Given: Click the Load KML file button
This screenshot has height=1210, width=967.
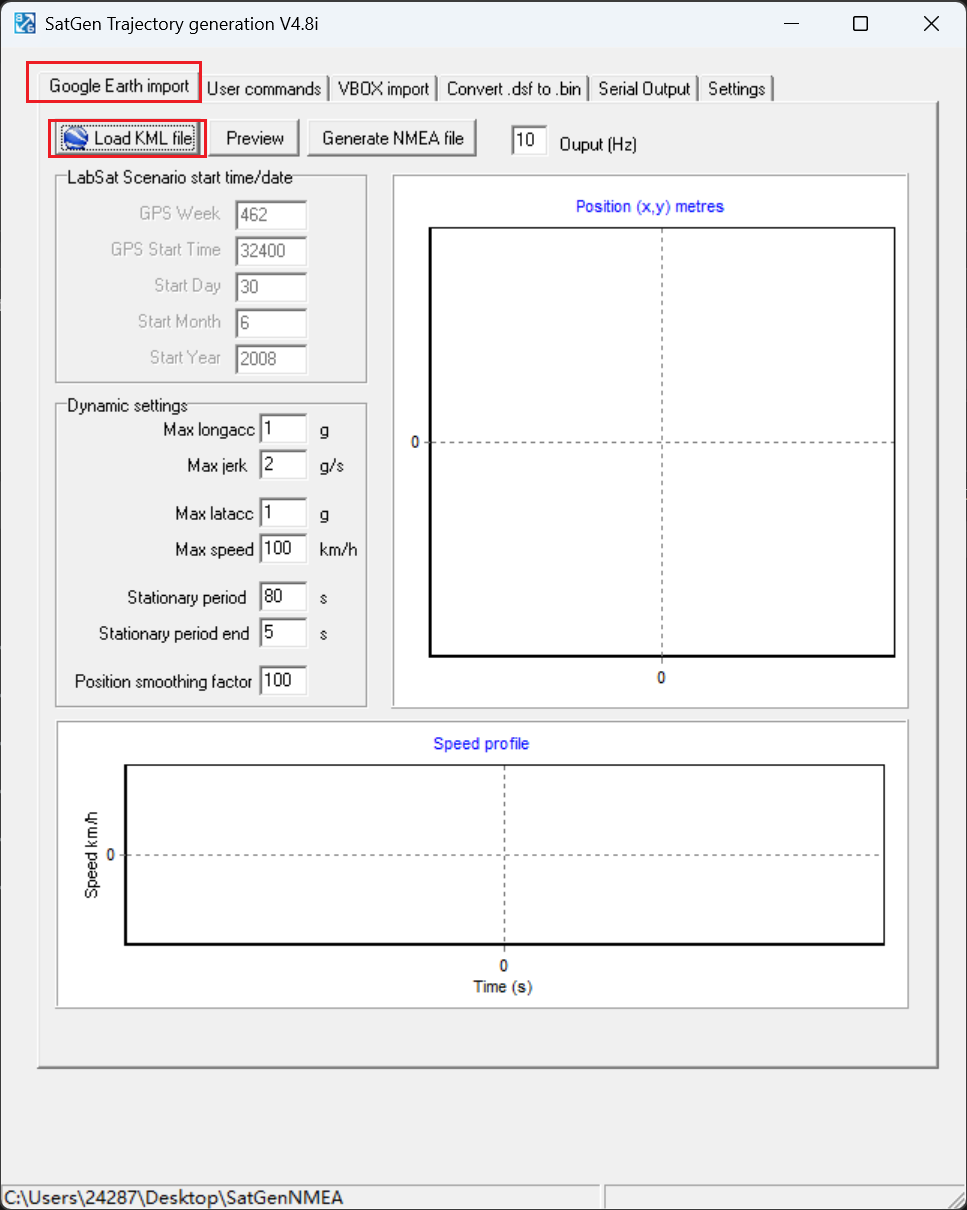Looking at the screenshot, I should [x=128, y=138].
